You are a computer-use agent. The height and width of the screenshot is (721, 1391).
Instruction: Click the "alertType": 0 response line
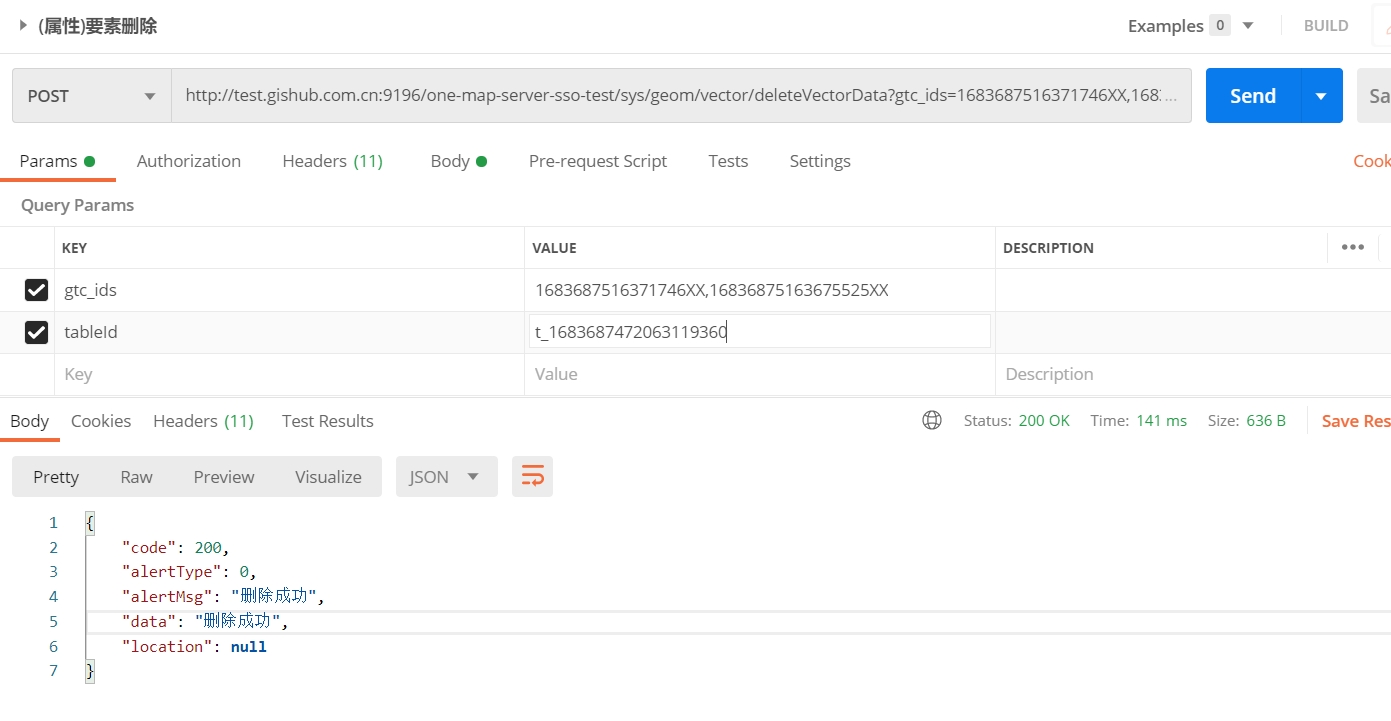pyautogui.click(x=189, y=571)
